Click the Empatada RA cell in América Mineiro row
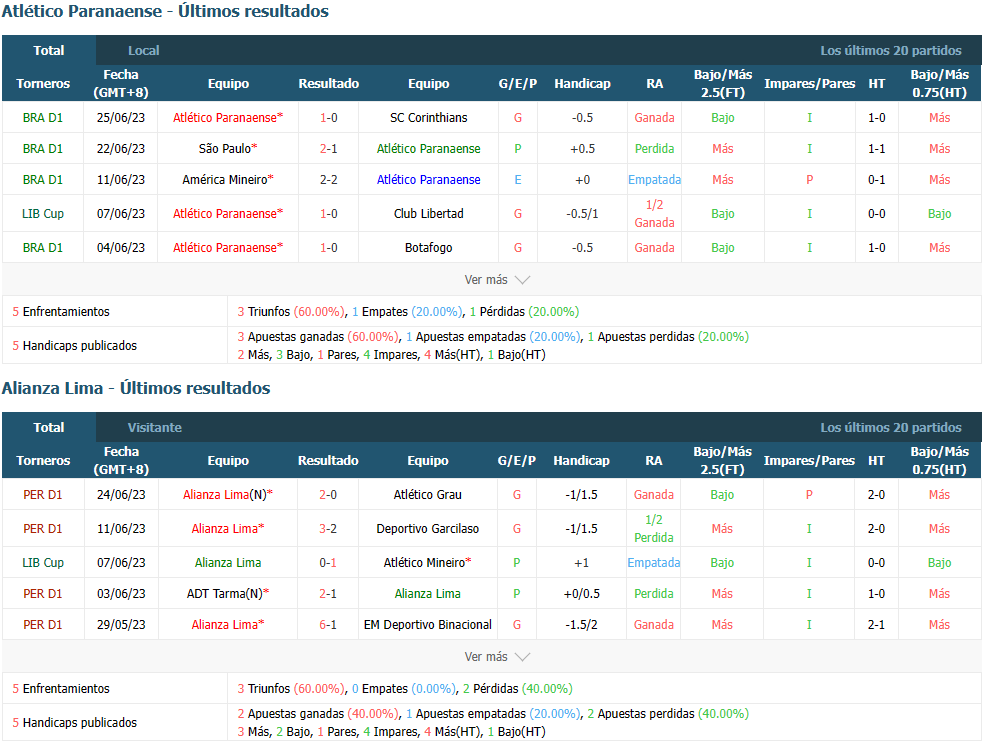Image resolution: width=986 pixels, height=745 pixels. pyautogui.click(x=654, y=180)
